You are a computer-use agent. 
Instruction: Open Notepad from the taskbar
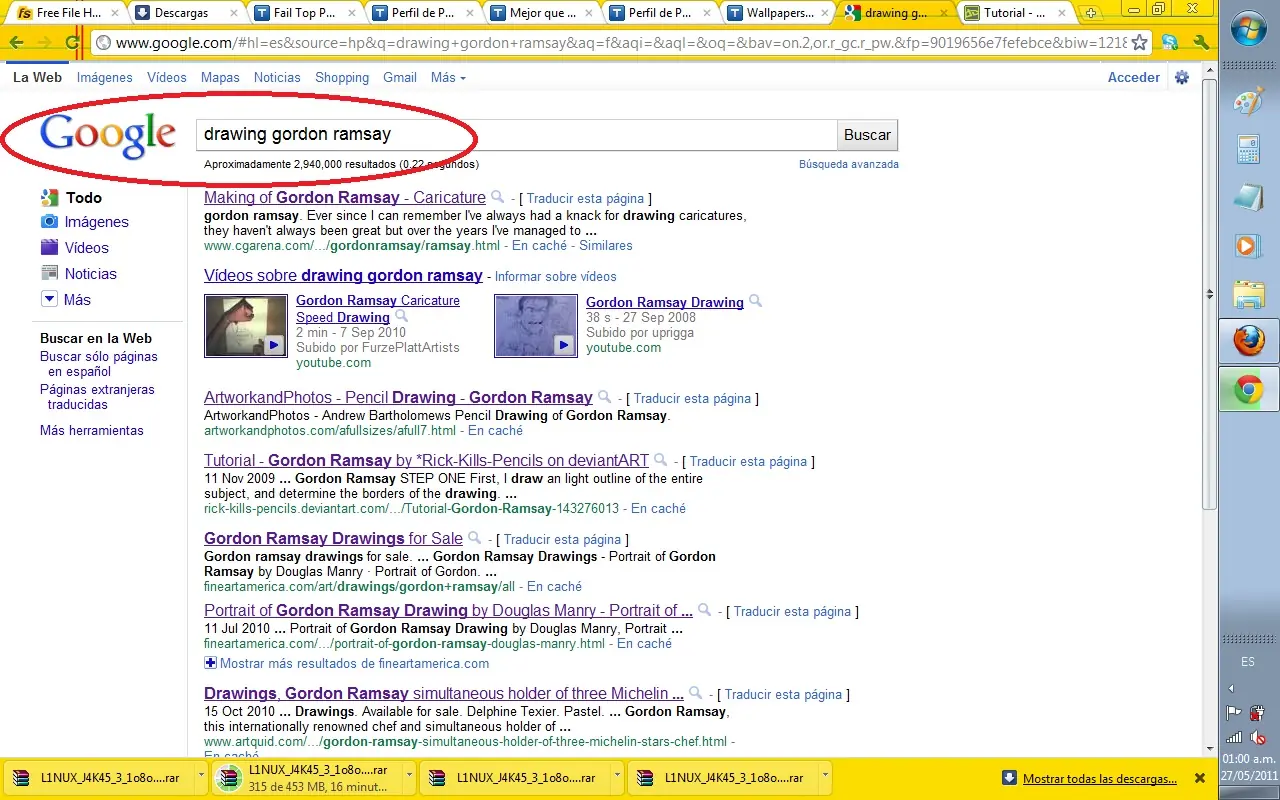1248,197
